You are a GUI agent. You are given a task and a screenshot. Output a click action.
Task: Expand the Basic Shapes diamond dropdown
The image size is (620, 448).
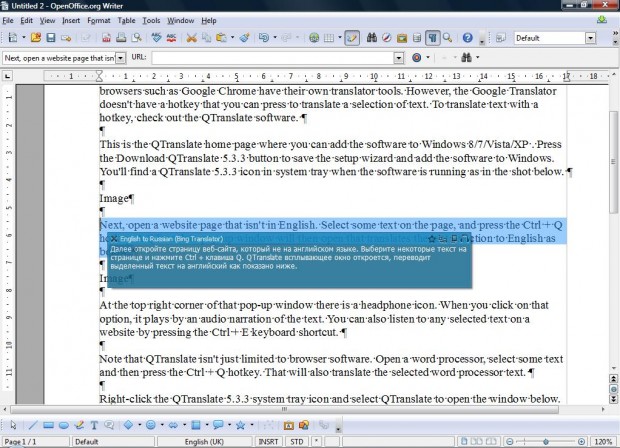point(140,425)
